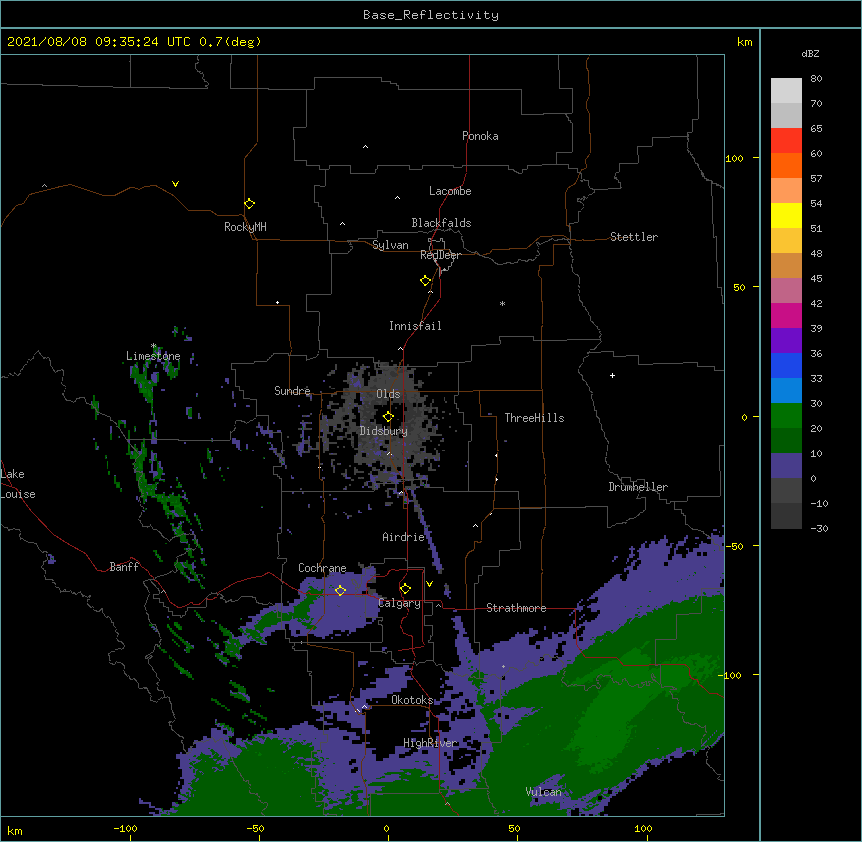The height and width of the screenshot is (842, 862).
Task: Click the Sylvan label on map
Action: pyautogui.click(x=390, y=245)
